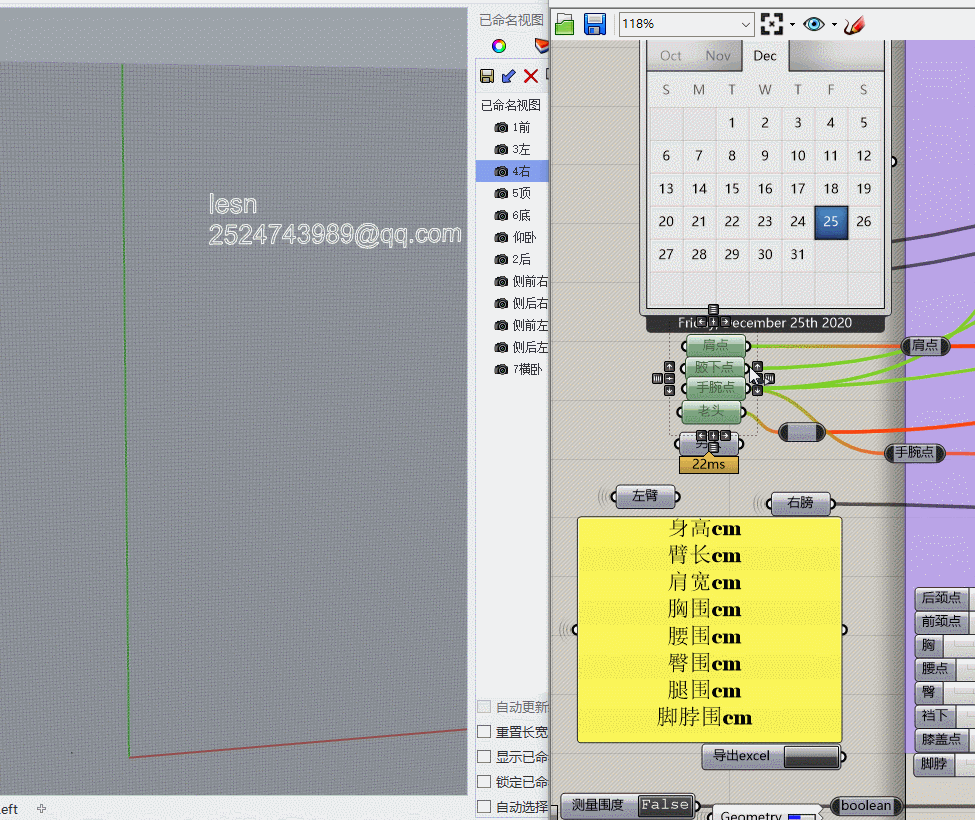Screen dimensions: 975x820
Task: Select the 1前 named view
Action: click(x=512, y=127)
